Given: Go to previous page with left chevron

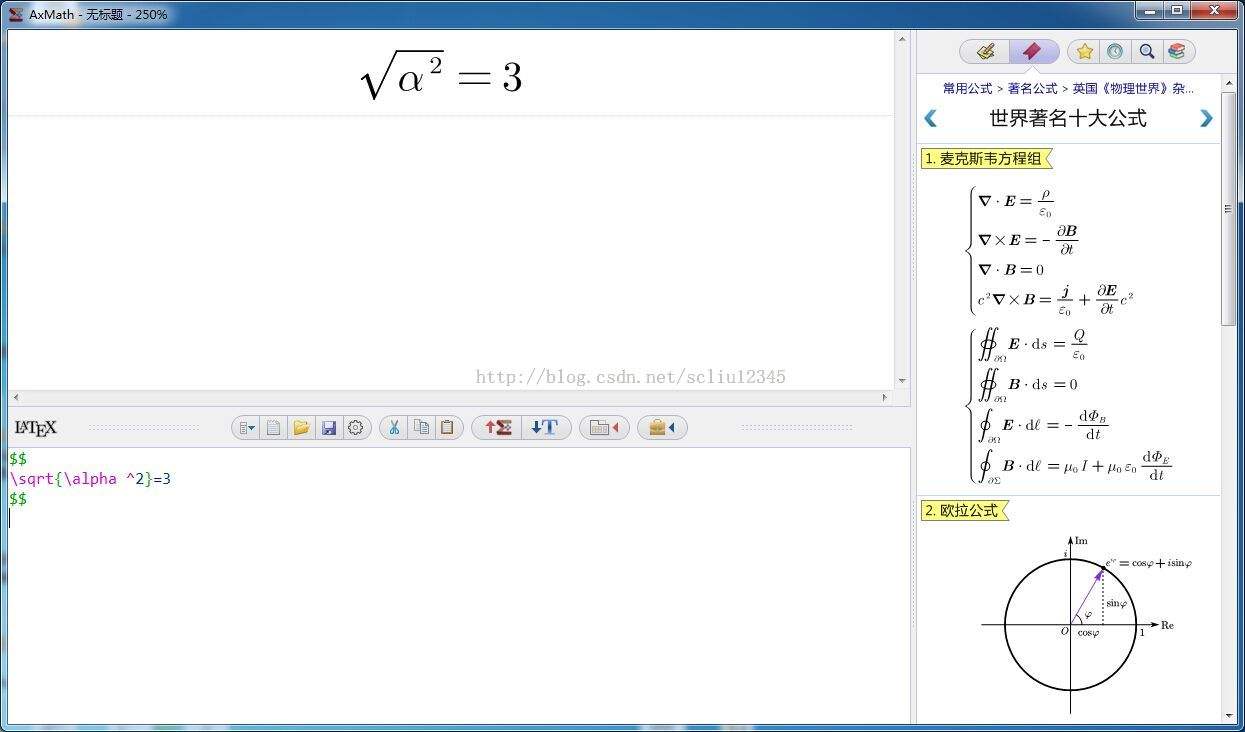Looking at the screenshot, I should click(x=930, y=118).
